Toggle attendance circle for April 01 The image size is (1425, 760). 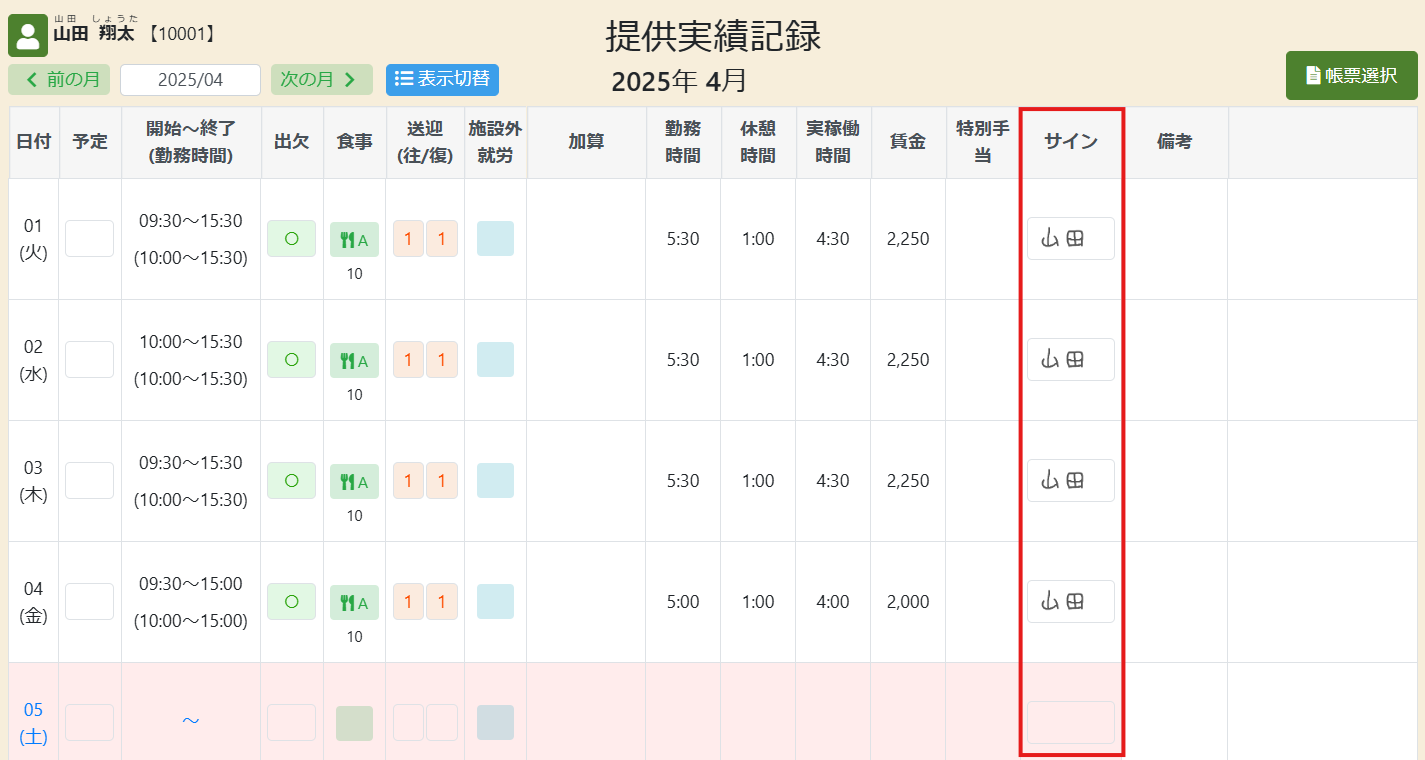[x=291, y=239]
